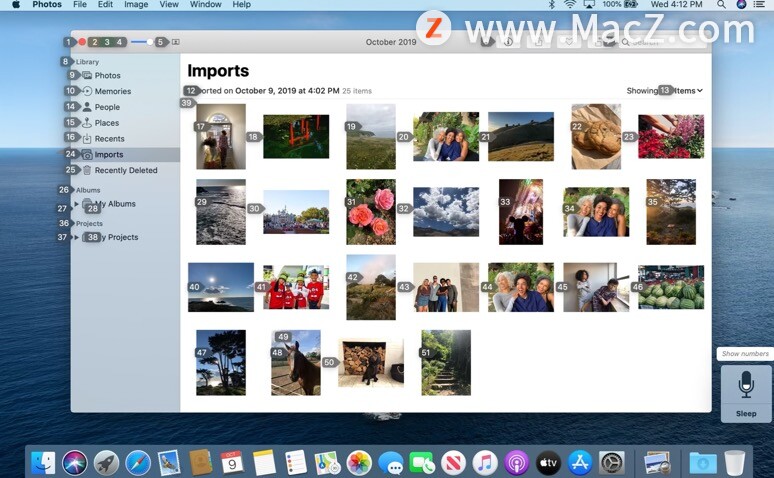The height and width of the screenshot is (478, 774).
Task: Open the Image menu
Action: click(136, 4)
